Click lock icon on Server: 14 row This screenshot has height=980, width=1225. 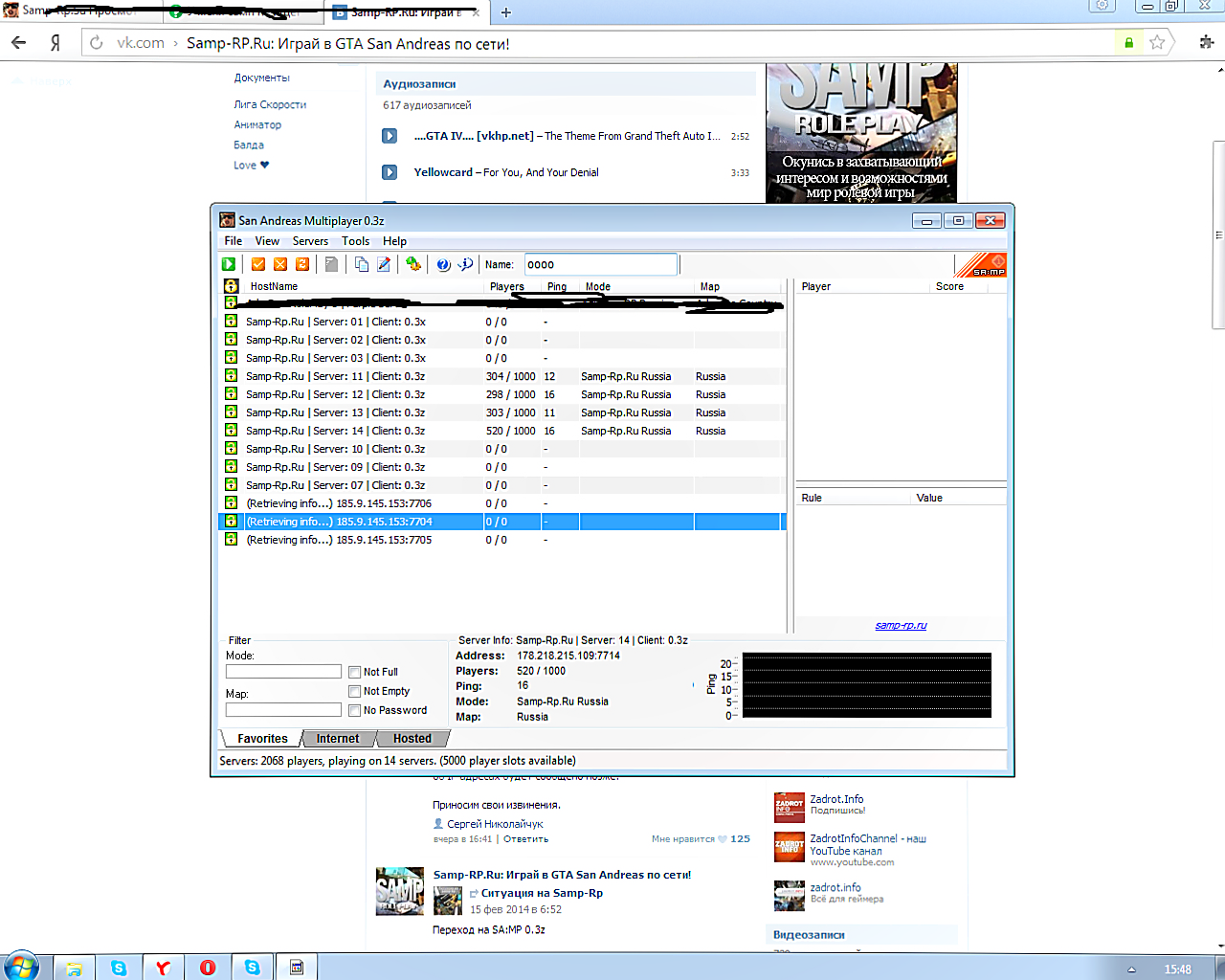(231, 431)
